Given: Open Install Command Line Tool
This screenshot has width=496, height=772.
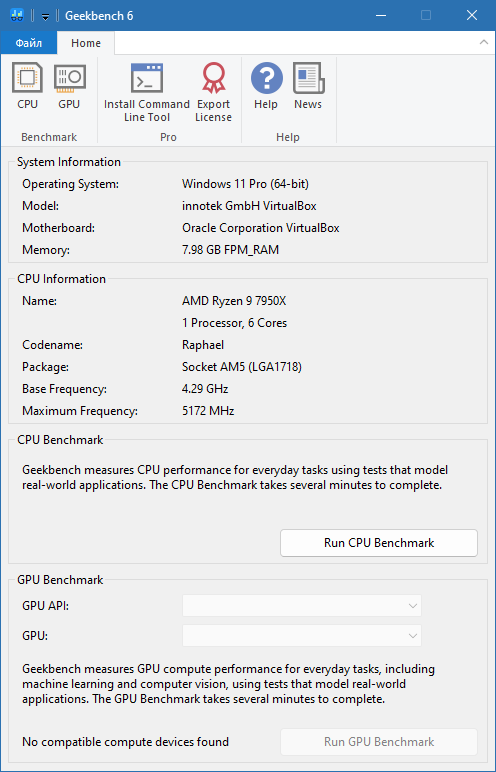Looking at the screenshot, I should (x=147, y=93).
